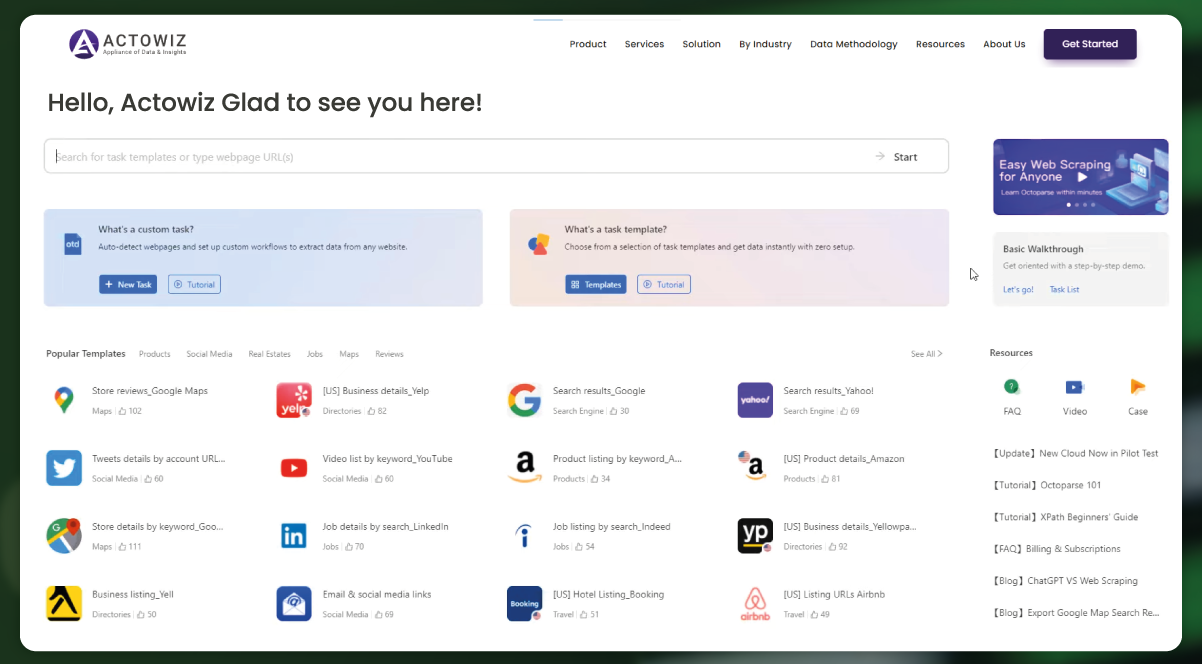Open the ChatGPT VS Web Scraping blog
The height and width of the screenshot is (664, 1202).
click(x=1064, y=581)
